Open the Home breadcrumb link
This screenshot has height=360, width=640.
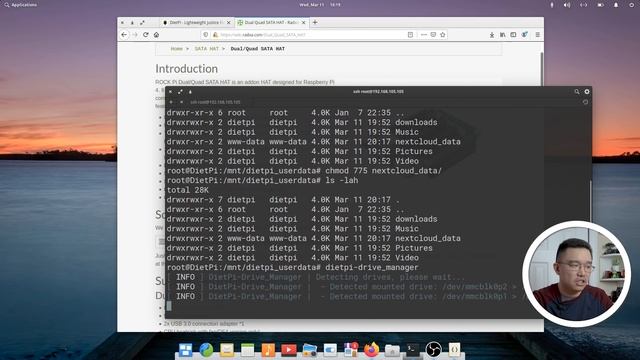point(177,49)
